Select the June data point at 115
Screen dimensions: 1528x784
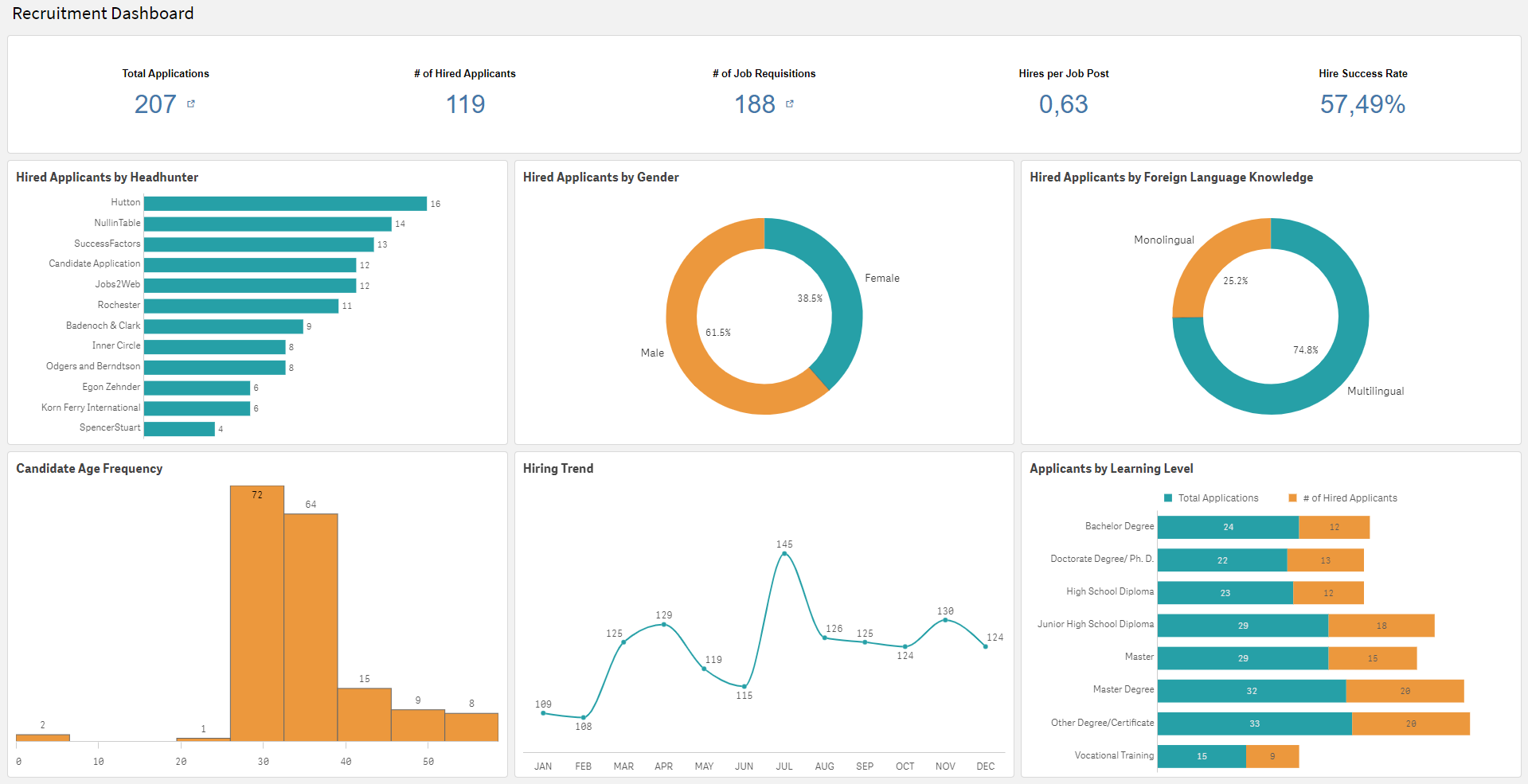click(x=744, y=686)
